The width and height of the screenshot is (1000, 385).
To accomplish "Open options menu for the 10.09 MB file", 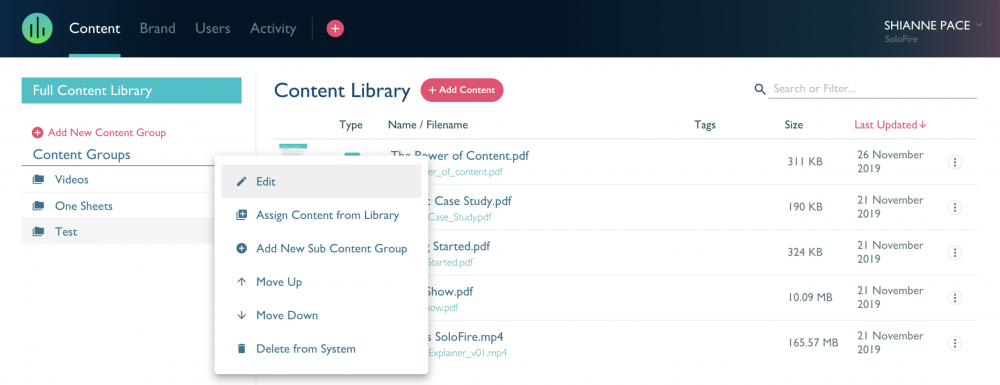I will coord(955,298).
